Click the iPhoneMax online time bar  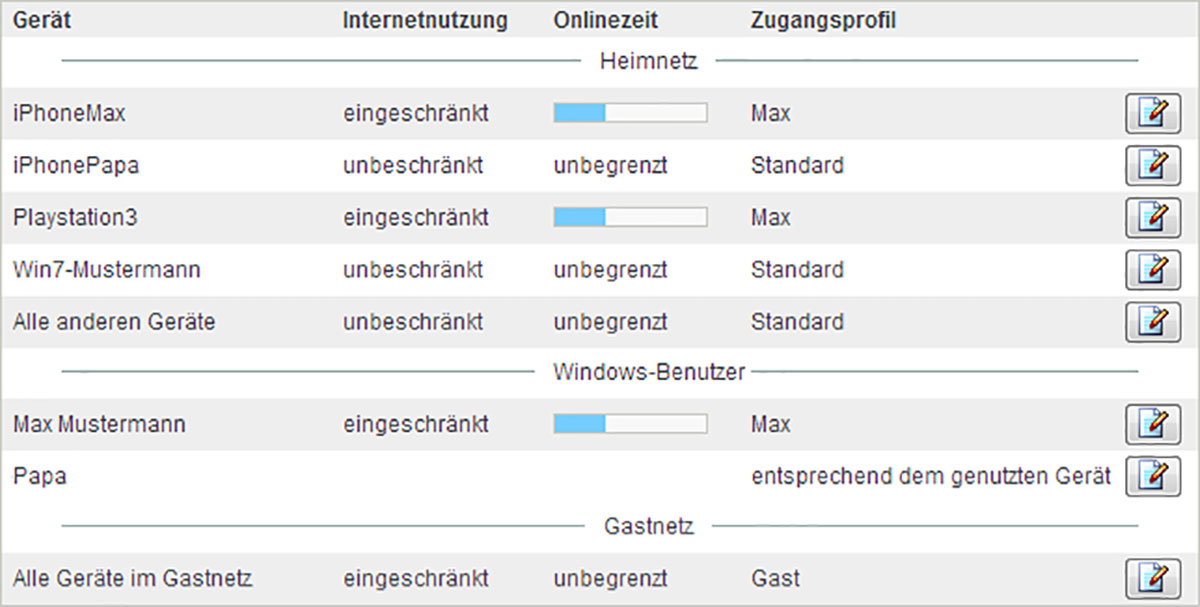630,114
